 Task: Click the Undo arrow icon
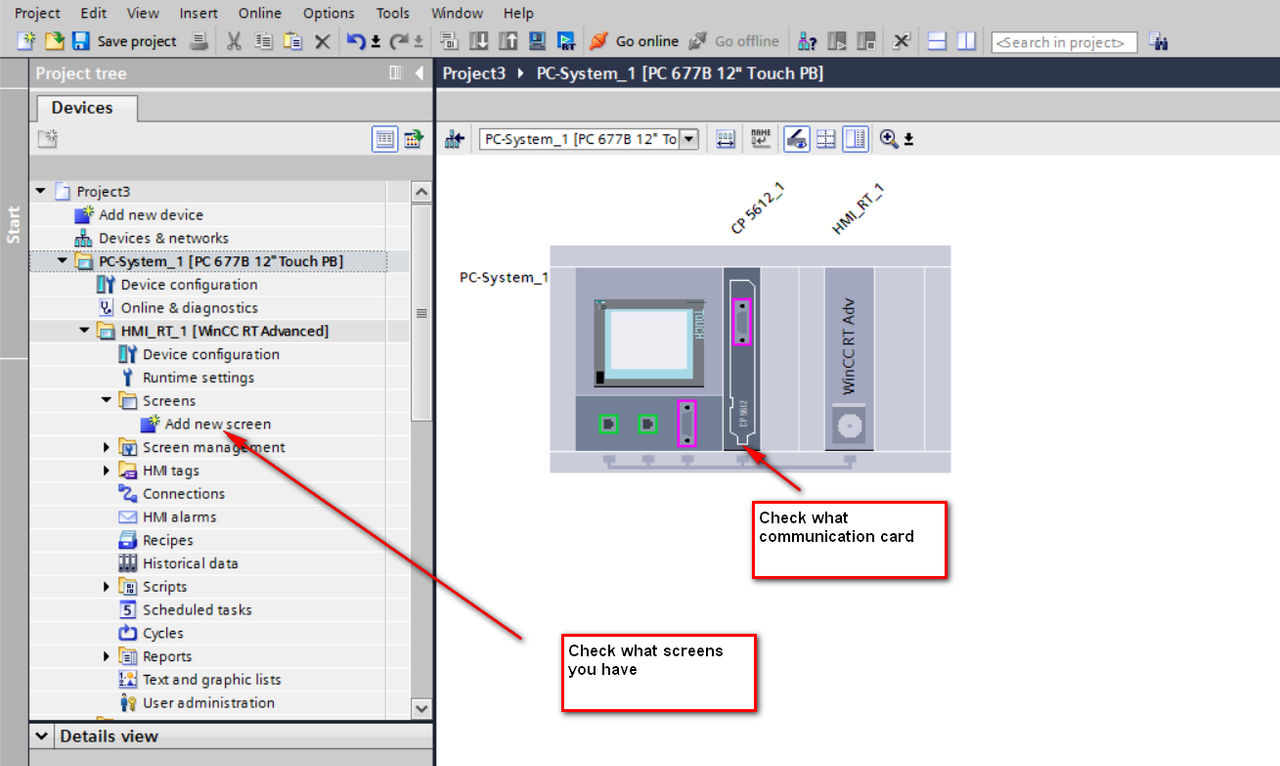(355, 41)
